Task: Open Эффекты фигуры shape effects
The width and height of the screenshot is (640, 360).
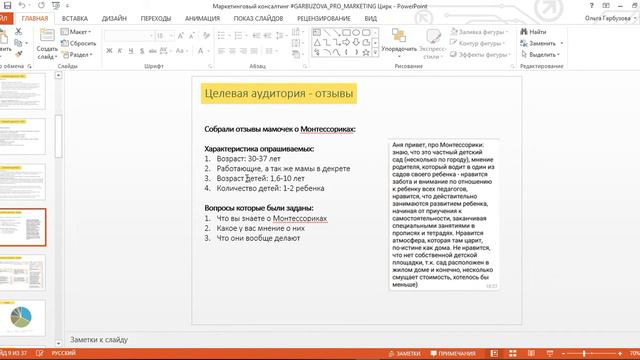Action: coord(480,54)
